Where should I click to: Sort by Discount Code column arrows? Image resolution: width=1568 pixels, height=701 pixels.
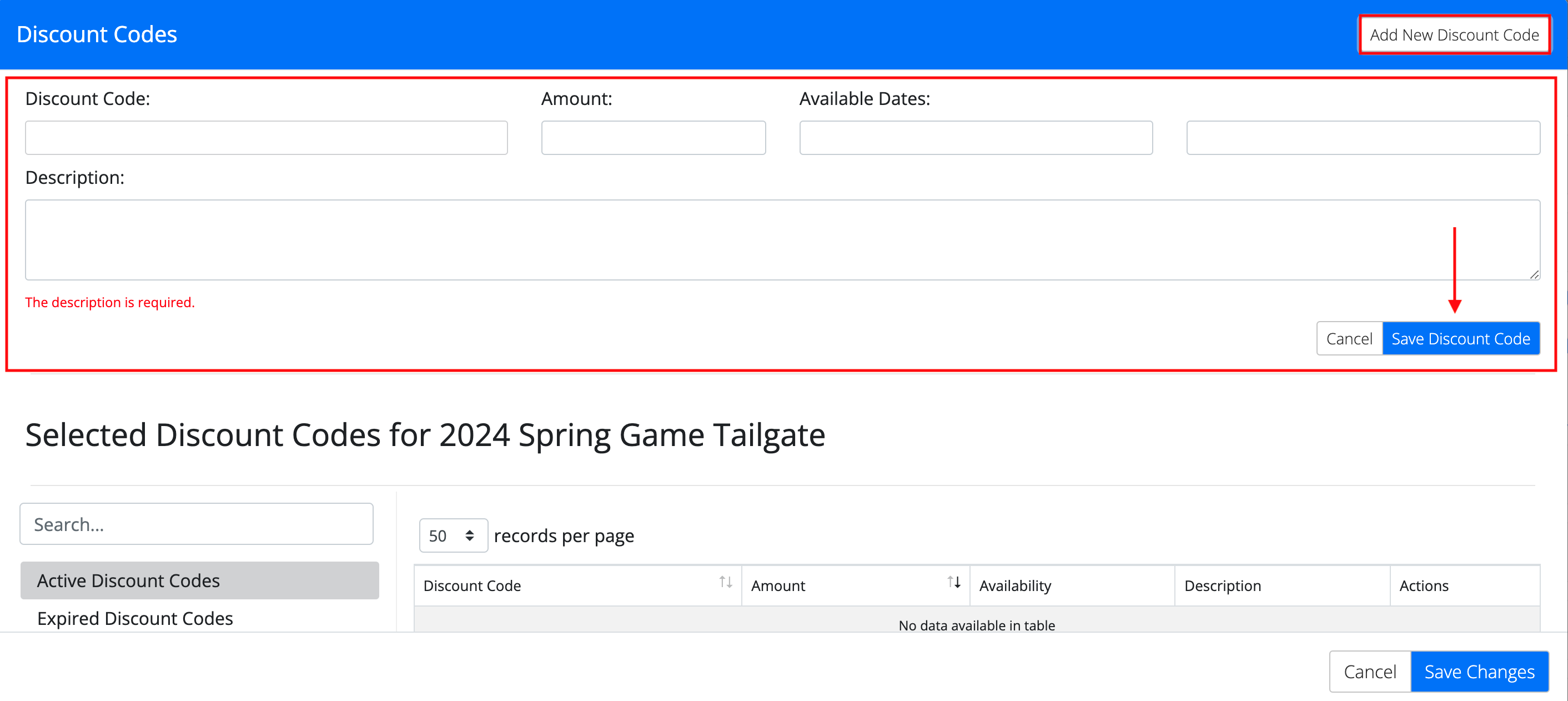(725, 582)
